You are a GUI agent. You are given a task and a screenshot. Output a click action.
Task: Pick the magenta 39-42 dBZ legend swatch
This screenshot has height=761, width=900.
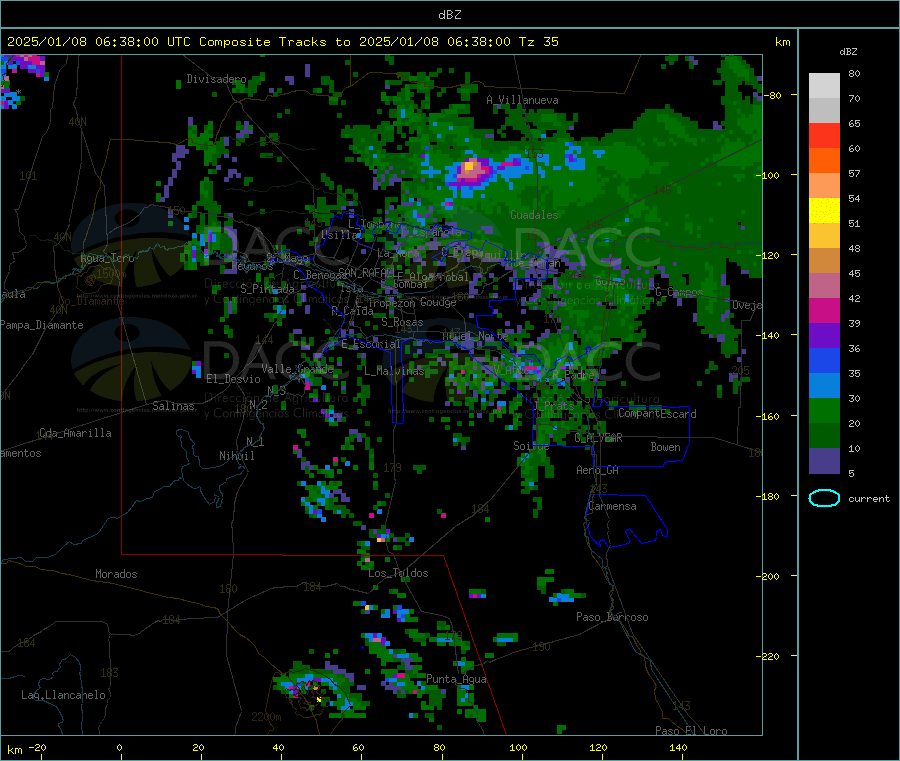824,310
